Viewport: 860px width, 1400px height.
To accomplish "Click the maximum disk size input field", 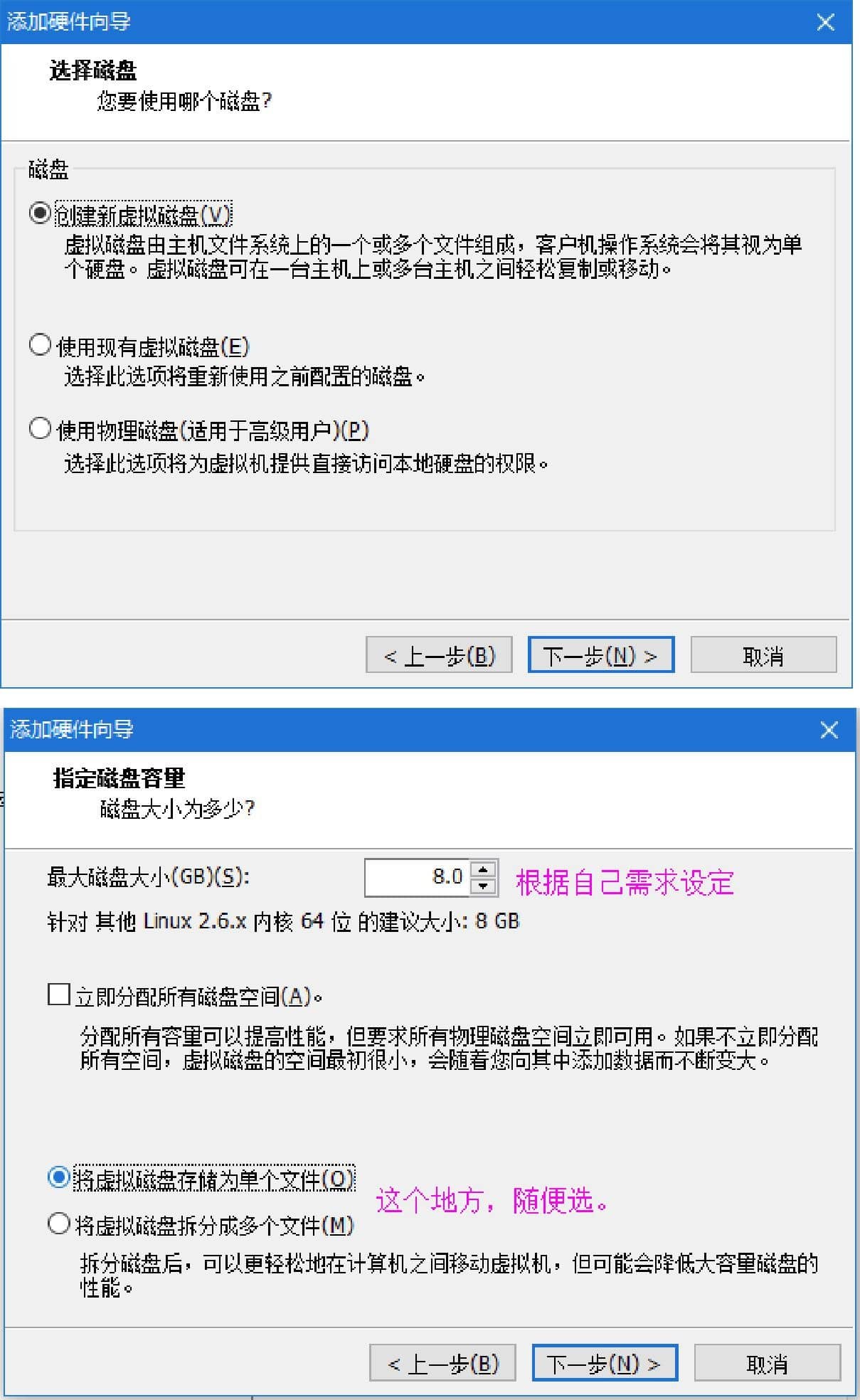I will 418,877.
